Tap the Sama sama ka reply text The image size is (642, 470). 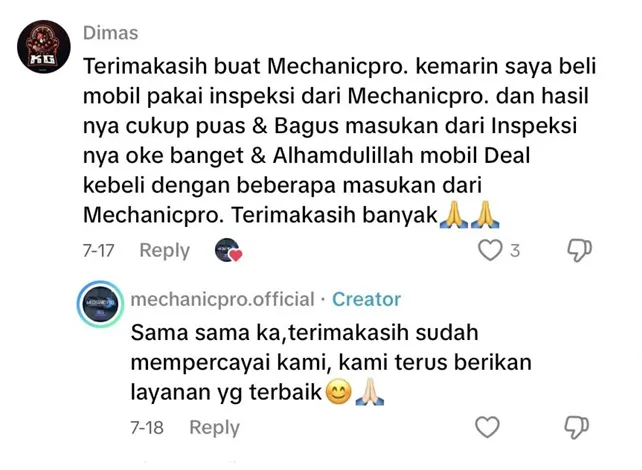coord(331,362)
